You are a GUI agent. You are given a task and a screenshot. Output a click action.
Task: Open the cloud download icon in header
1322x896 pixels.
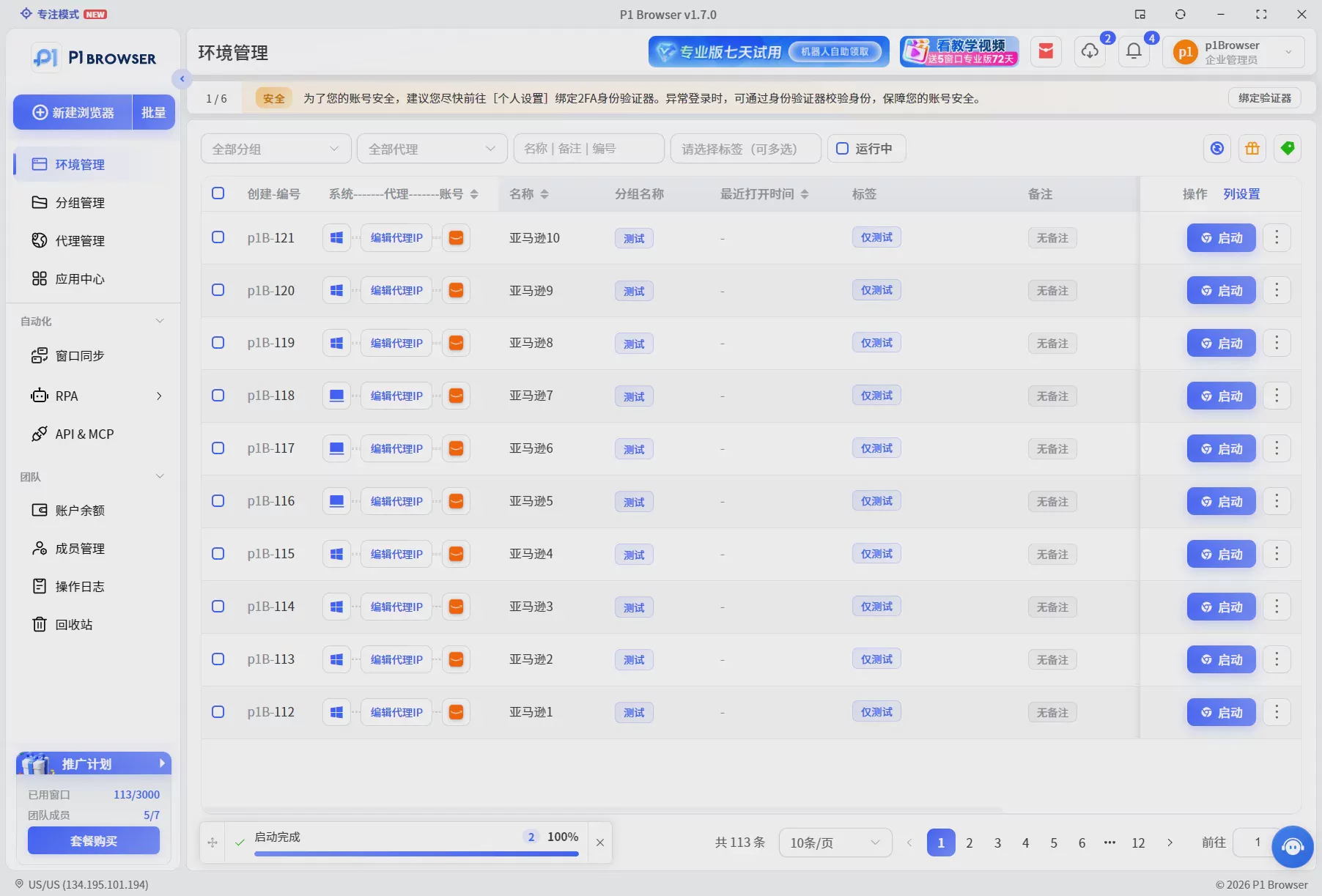[x=1090, y=51]
